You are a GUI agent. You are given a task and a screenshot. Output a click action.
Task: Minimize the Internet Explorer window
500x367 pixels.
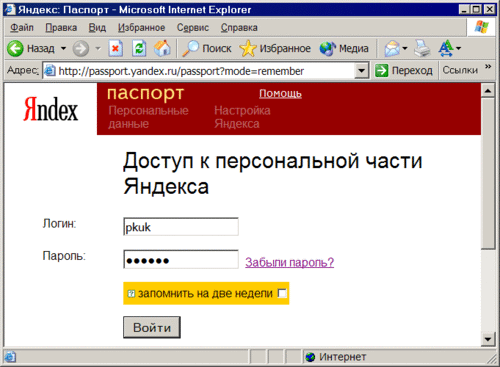click(x=464, y=9)
